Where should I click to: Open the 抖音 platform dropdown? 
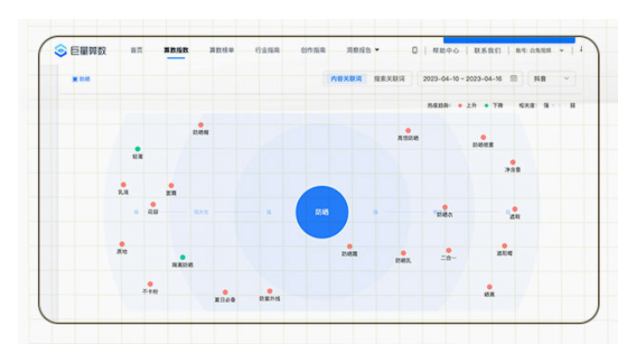coord(551,79)
